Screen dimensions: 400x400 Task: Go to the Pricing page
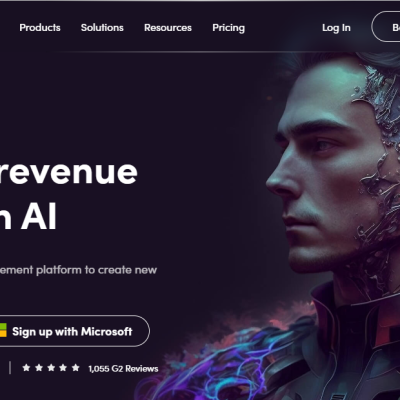[x=228, y=28]
